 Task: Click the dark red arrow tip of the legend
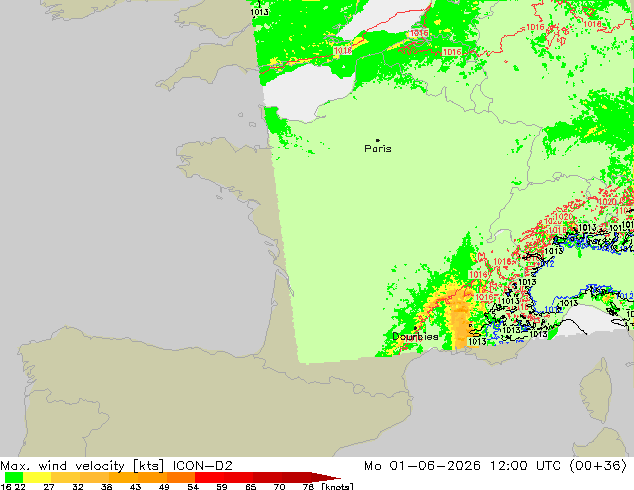[x=326, y=477]
